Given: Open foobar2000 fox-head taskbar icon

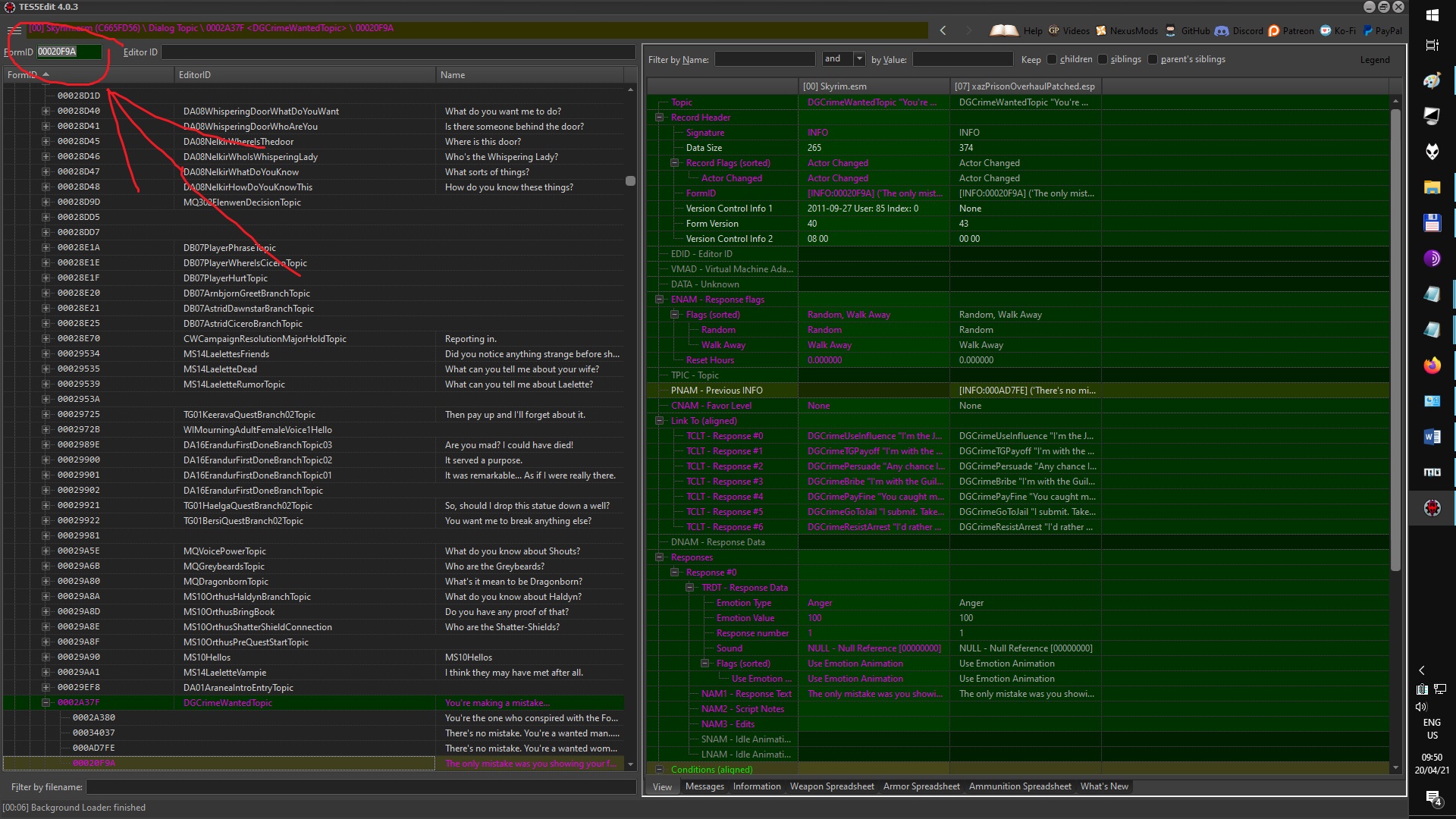Looking at the screenshot, I should pyautogui.click(x=1432, y=152).
